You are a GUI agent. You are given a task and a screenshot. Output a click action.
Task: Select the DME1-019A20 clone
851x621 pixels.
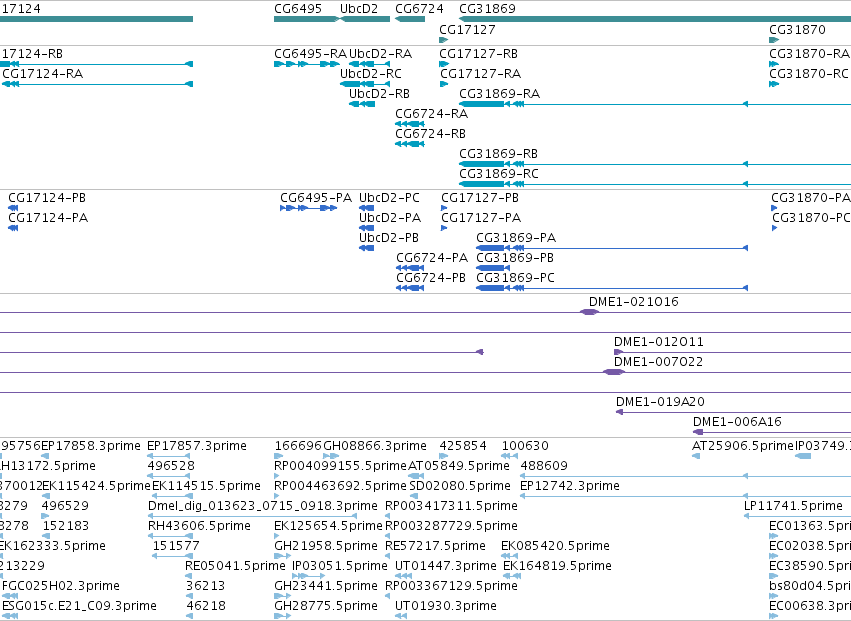(661, 402)
